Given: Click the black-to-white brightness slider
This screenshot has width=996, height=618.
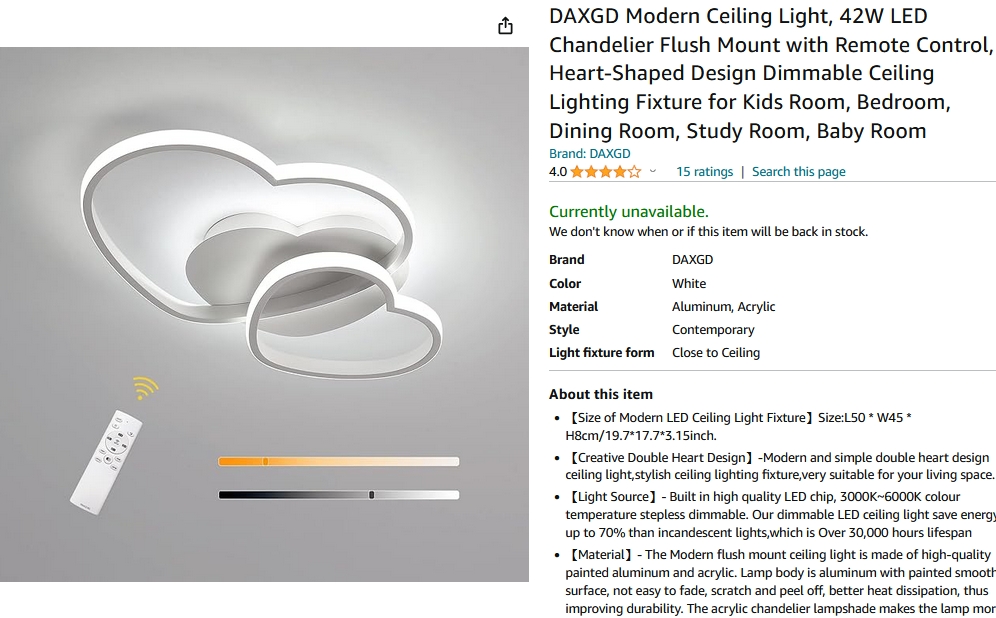Looking at the screenshot, I should [339, 495].
